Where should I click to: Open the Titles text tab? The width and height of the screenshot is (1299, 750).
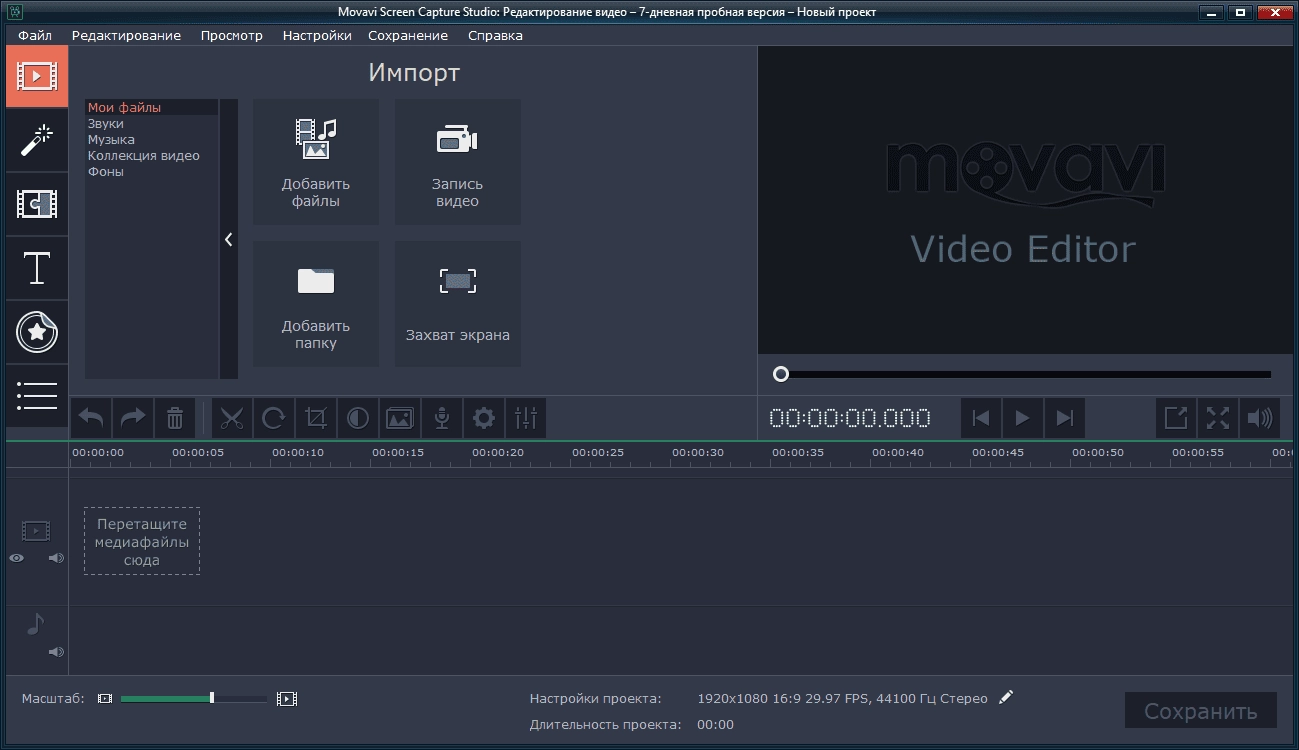coord(37,268)
